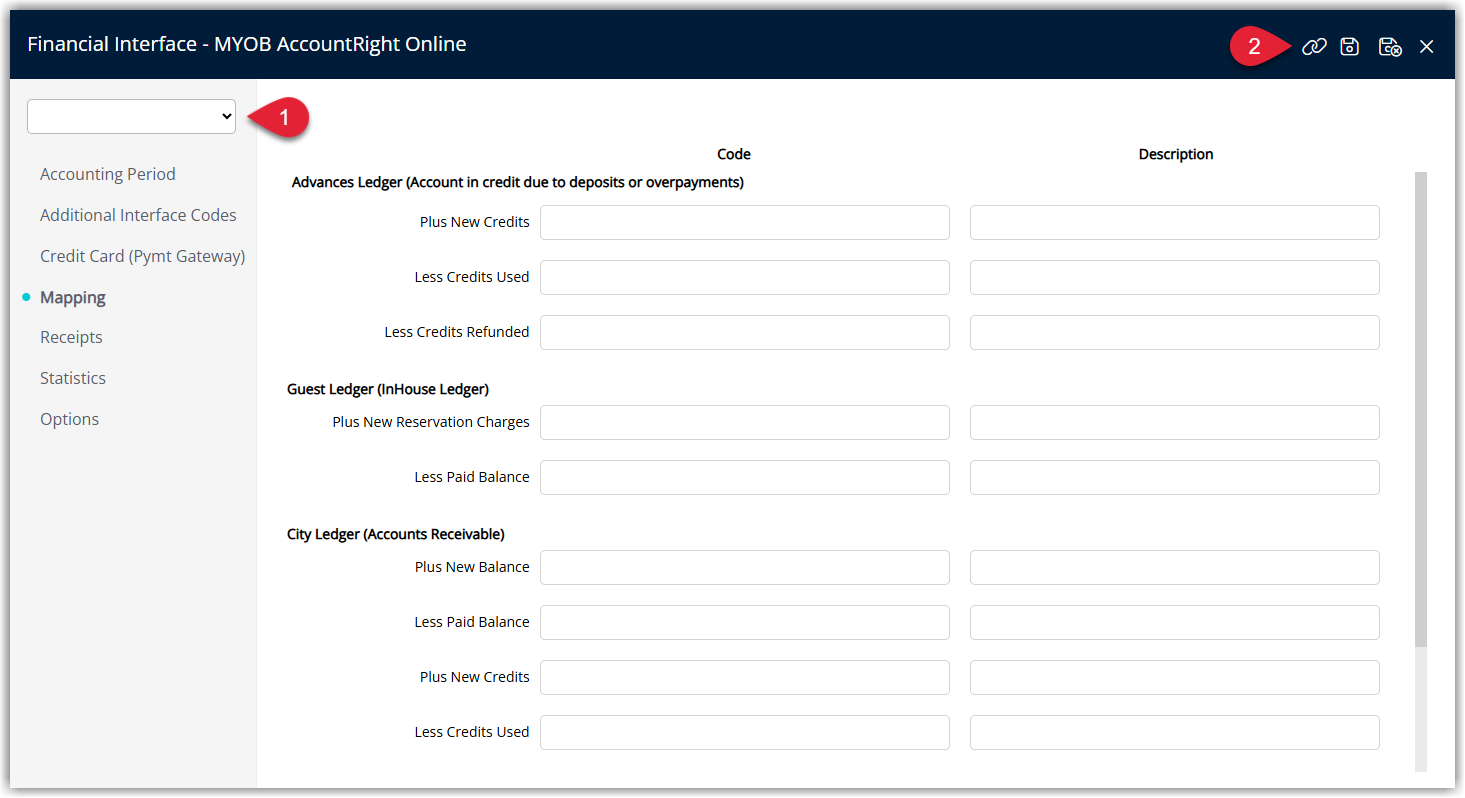Click City Ledger Less Paid Balance code field

point(745,622)
